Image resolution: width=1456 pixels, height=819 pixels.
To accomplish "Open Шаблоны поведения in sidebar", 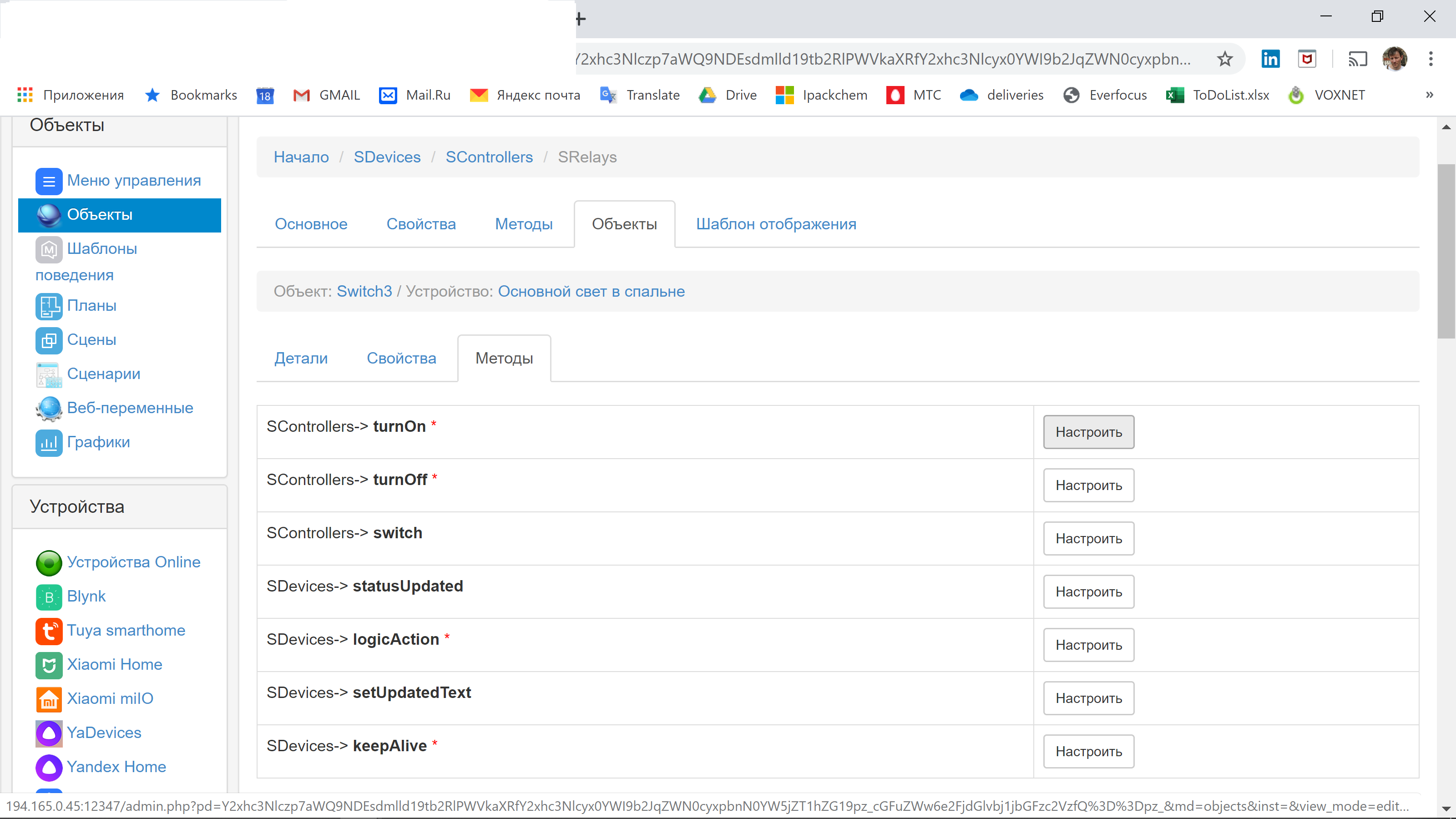I will pos(102,249).
